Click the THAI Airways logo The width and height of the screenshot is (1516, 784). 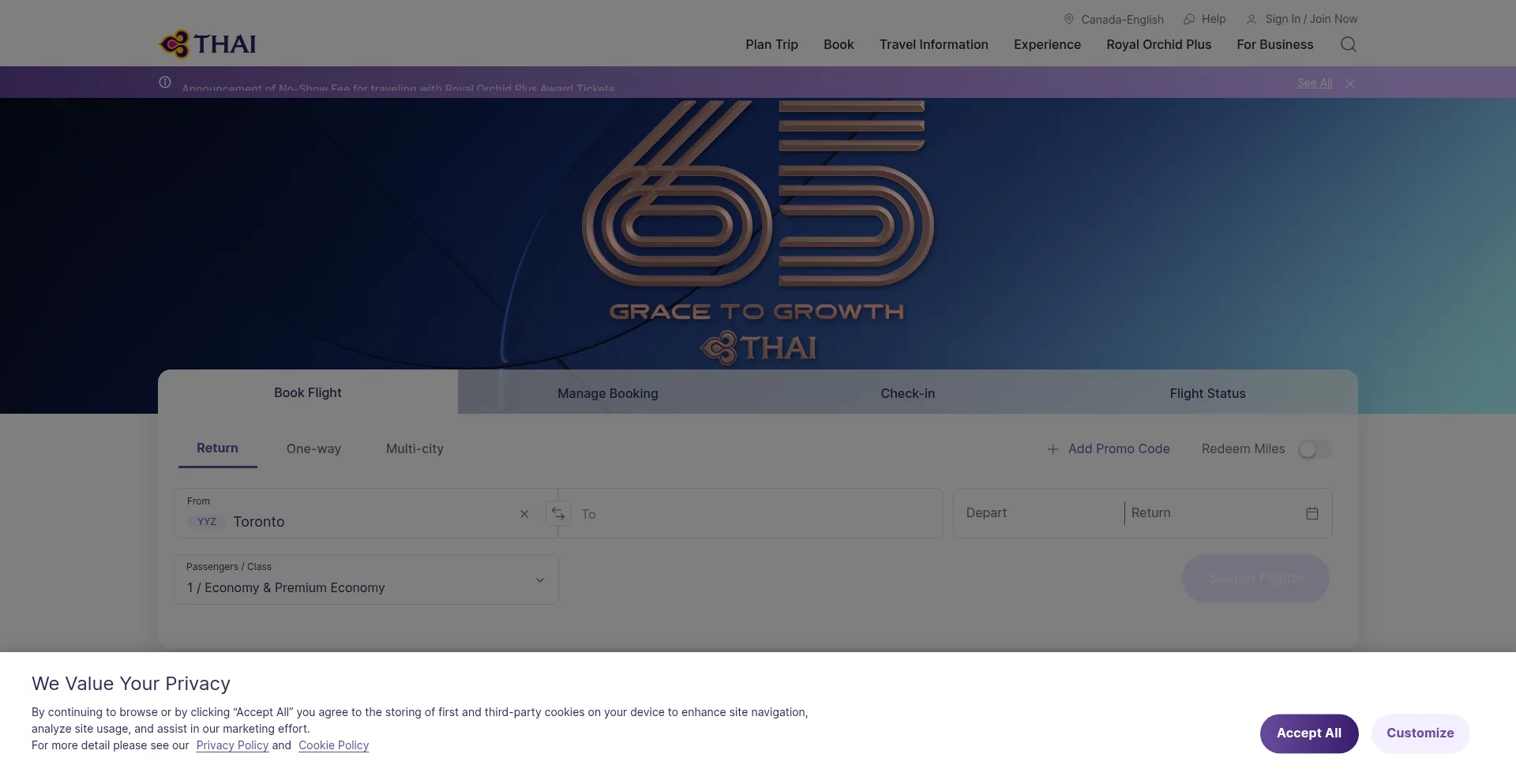208,44
